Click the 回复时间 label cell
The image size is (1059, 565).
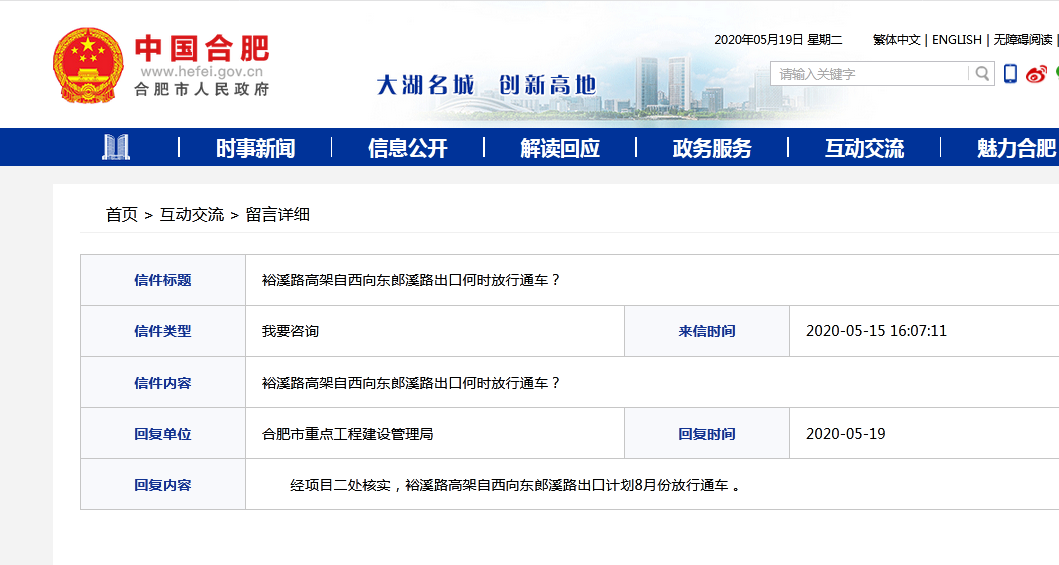[x=706, y=434]
